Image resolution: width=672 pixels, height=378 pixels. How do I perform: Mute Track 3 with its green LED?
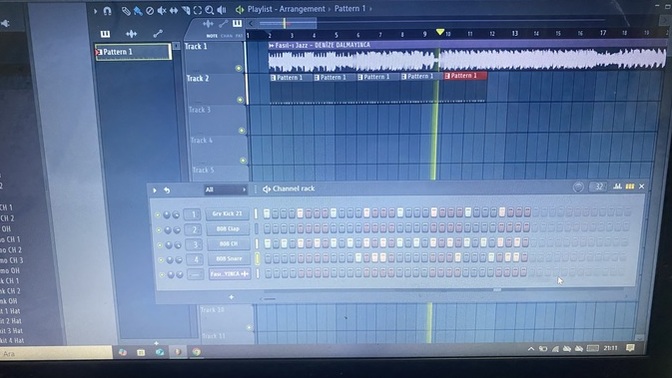242,130
